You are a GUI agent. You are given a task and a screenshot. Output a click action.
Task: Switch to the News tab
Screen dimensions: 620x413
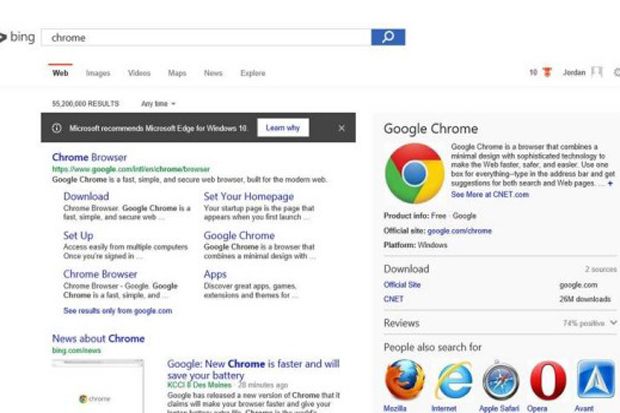click(x=213, y=73)
